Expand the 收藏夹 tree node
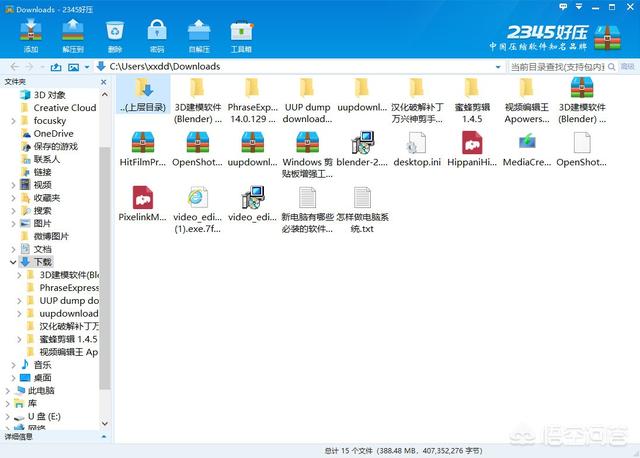Screen dimensions: 640x458 13,198
